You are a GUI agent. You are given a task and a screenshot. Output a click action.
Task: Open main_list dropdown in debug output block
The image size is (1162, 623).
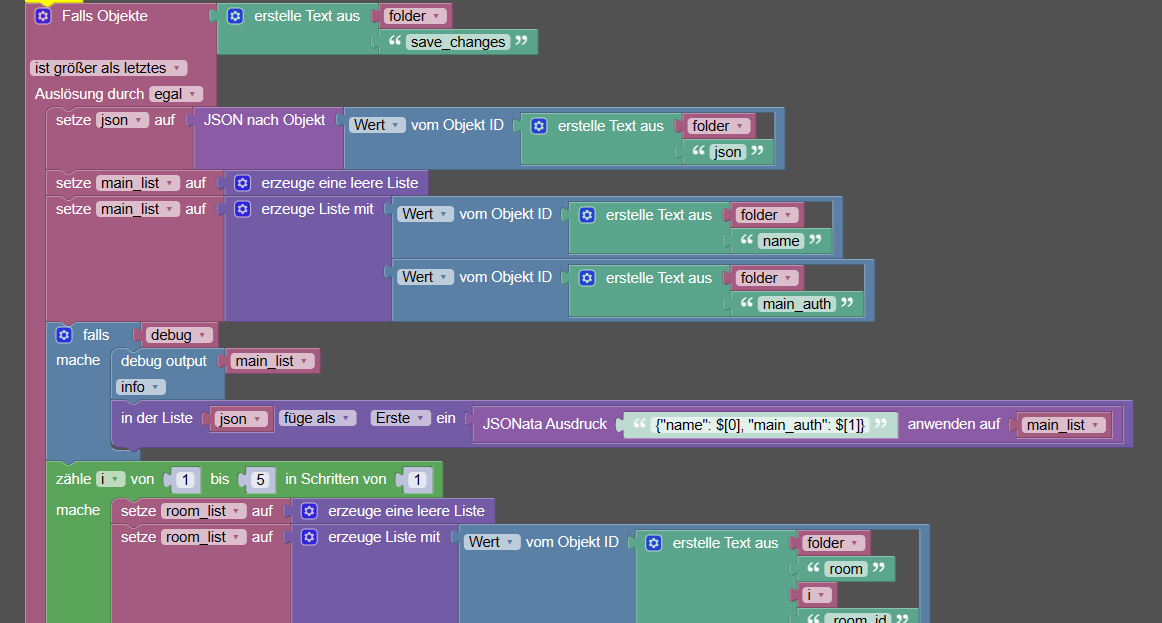click(273, 361)
